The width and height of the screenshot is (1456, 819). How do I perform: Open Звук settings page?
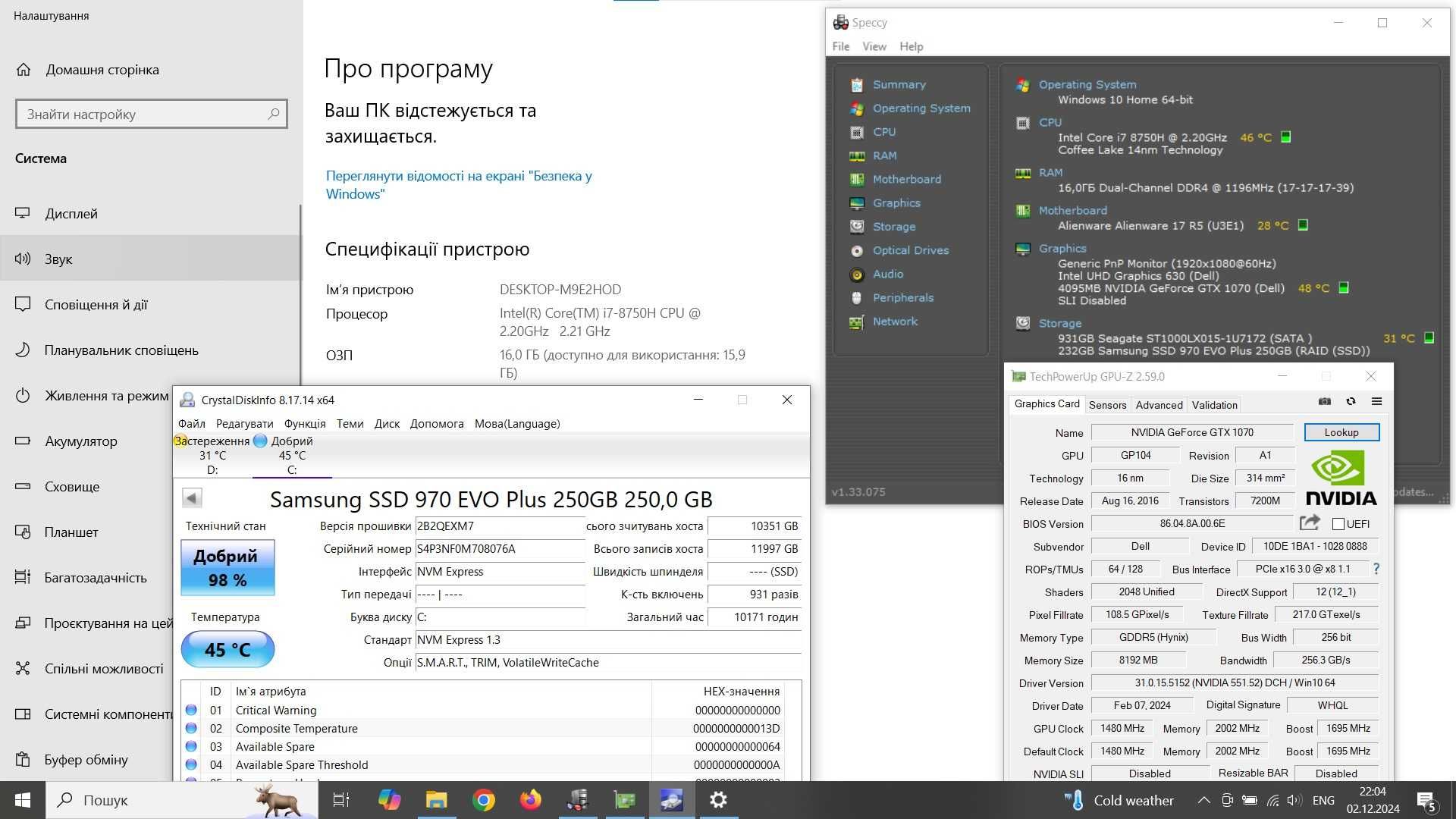[x=150, y=259]
